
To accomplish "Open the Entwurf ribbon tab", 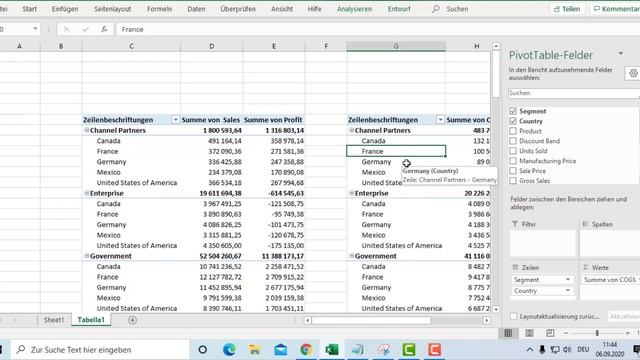I will pos(399,9).
